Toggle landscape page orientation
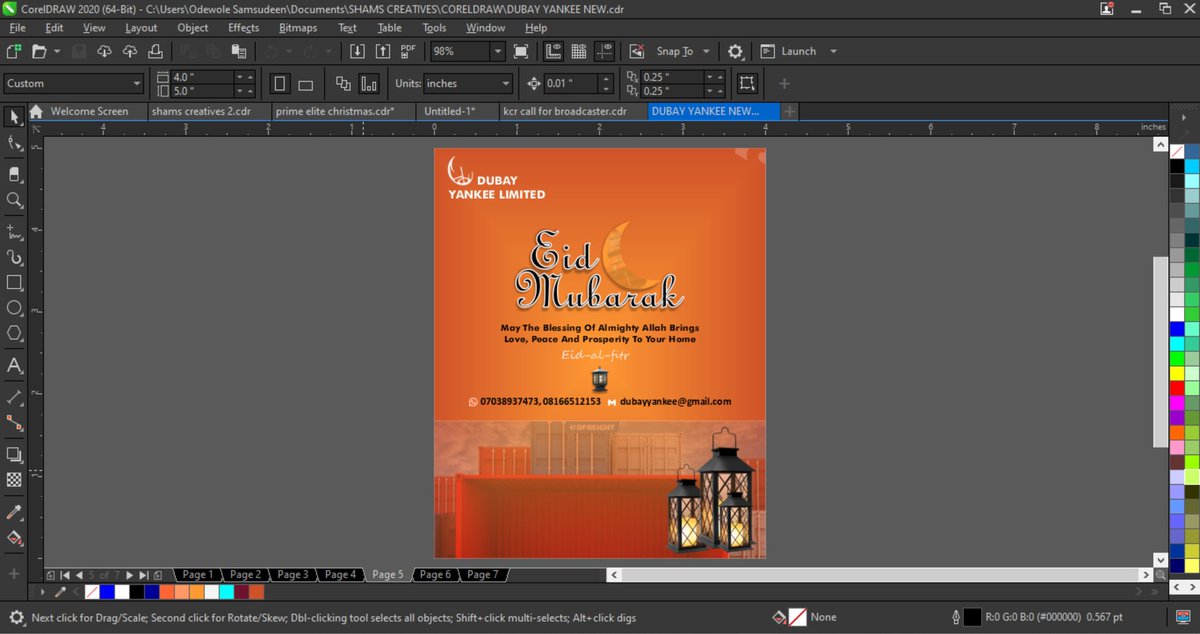Viewport: 1200px width, 634px height. coord(306,84)
